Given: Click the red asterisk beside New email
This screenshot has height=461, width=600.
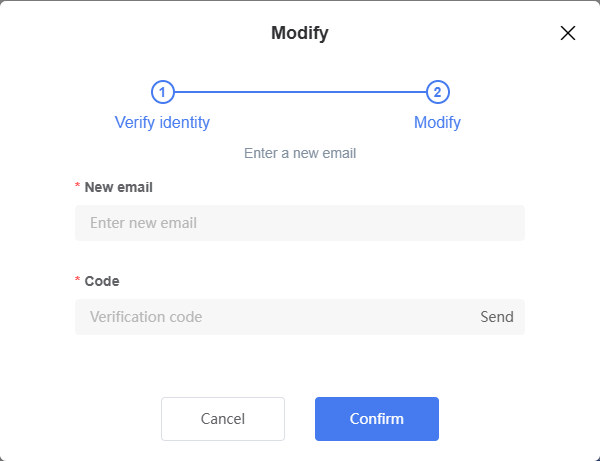Looking at the screenshot, I should pyautogui.click(x=77, y=186).
